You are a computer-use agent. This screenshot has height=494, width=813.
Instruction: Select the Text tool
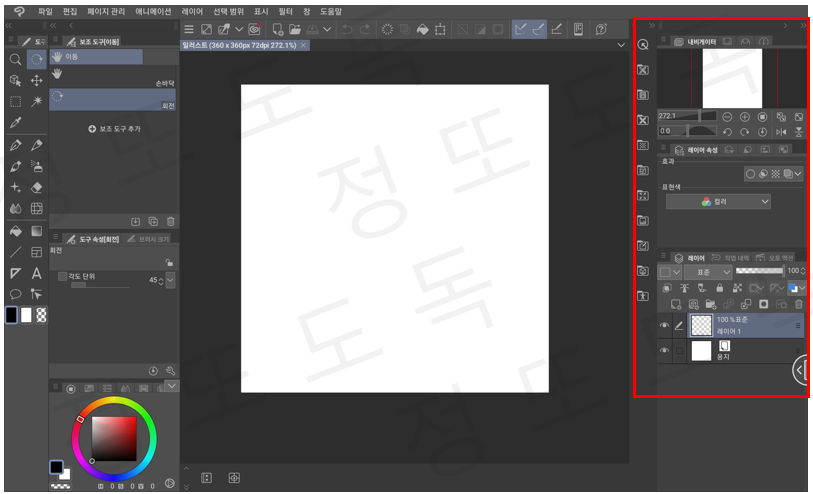click(37, 273)
